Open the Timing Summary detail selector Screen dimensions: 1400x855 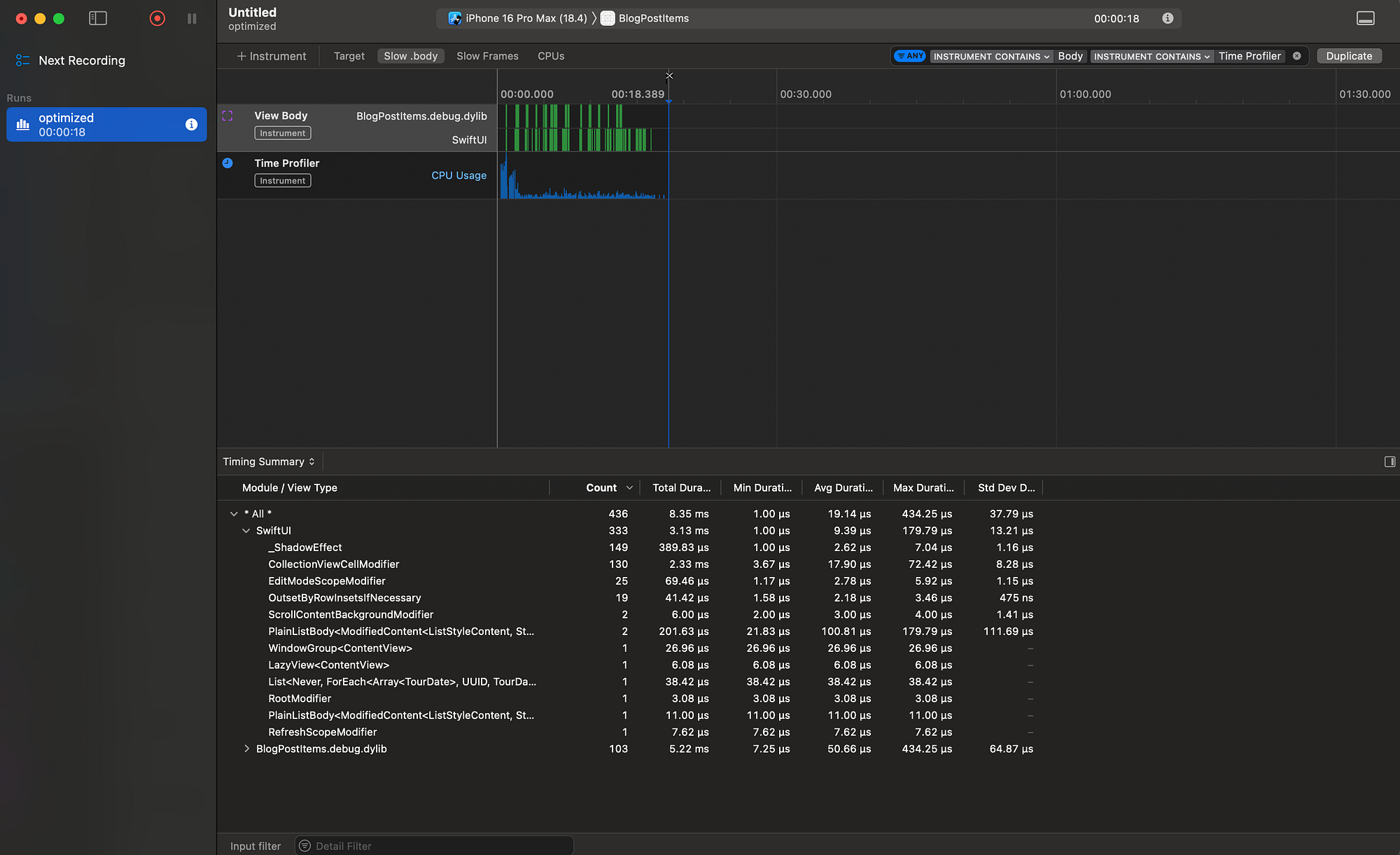coord(269,461)
